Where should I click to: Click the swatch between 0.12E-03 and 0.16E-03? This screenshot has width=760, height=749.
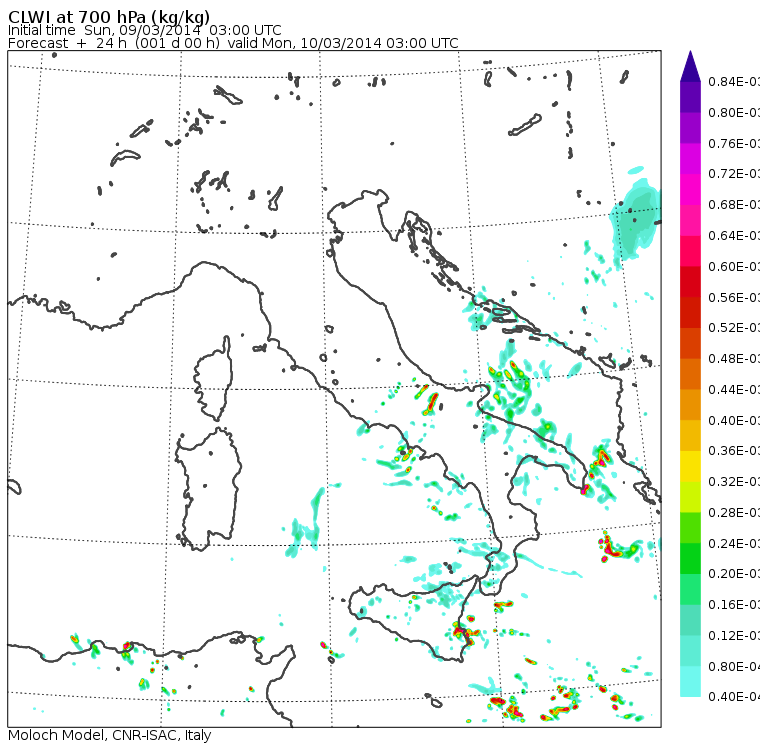pyautogui.click(x=690, y=620)
